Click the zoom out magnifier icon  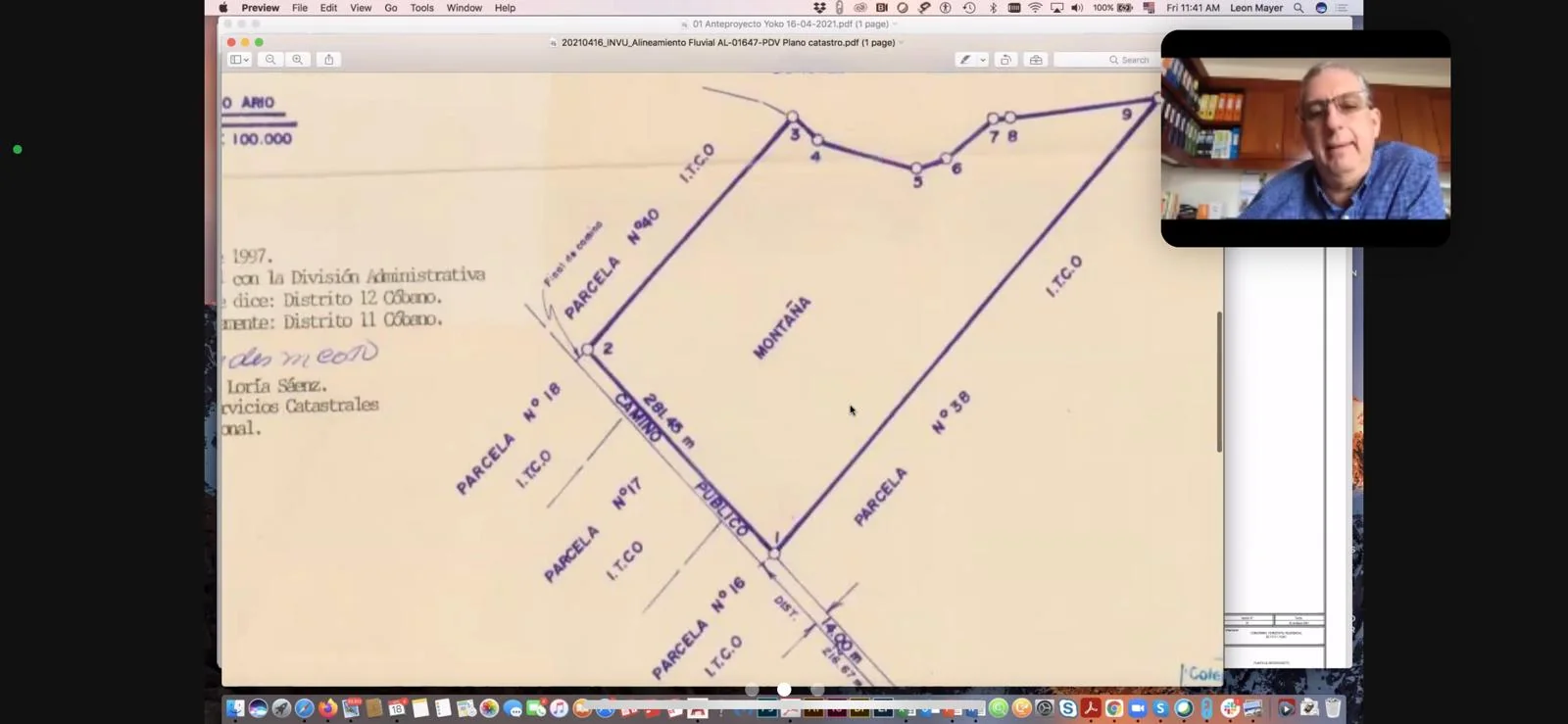pyautogui.click(x=270, y=60)
